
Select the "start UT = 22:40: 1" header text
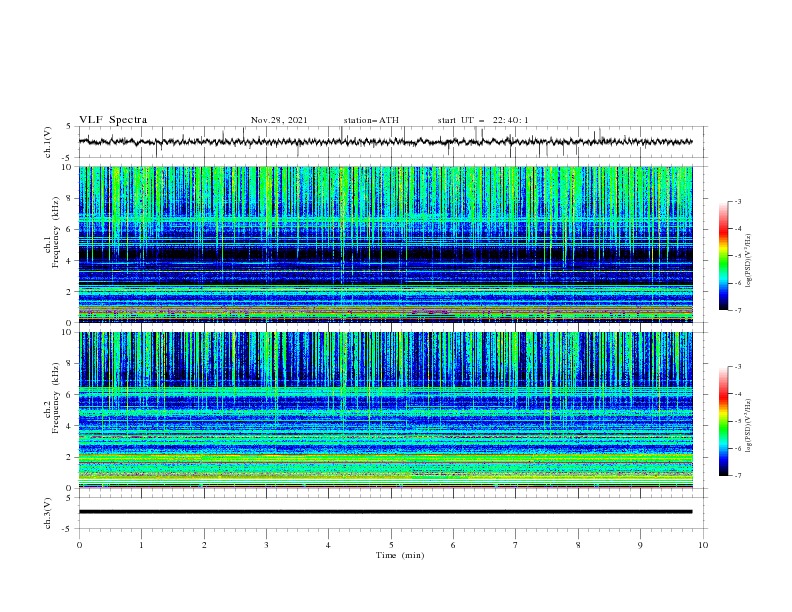(483, 120)
